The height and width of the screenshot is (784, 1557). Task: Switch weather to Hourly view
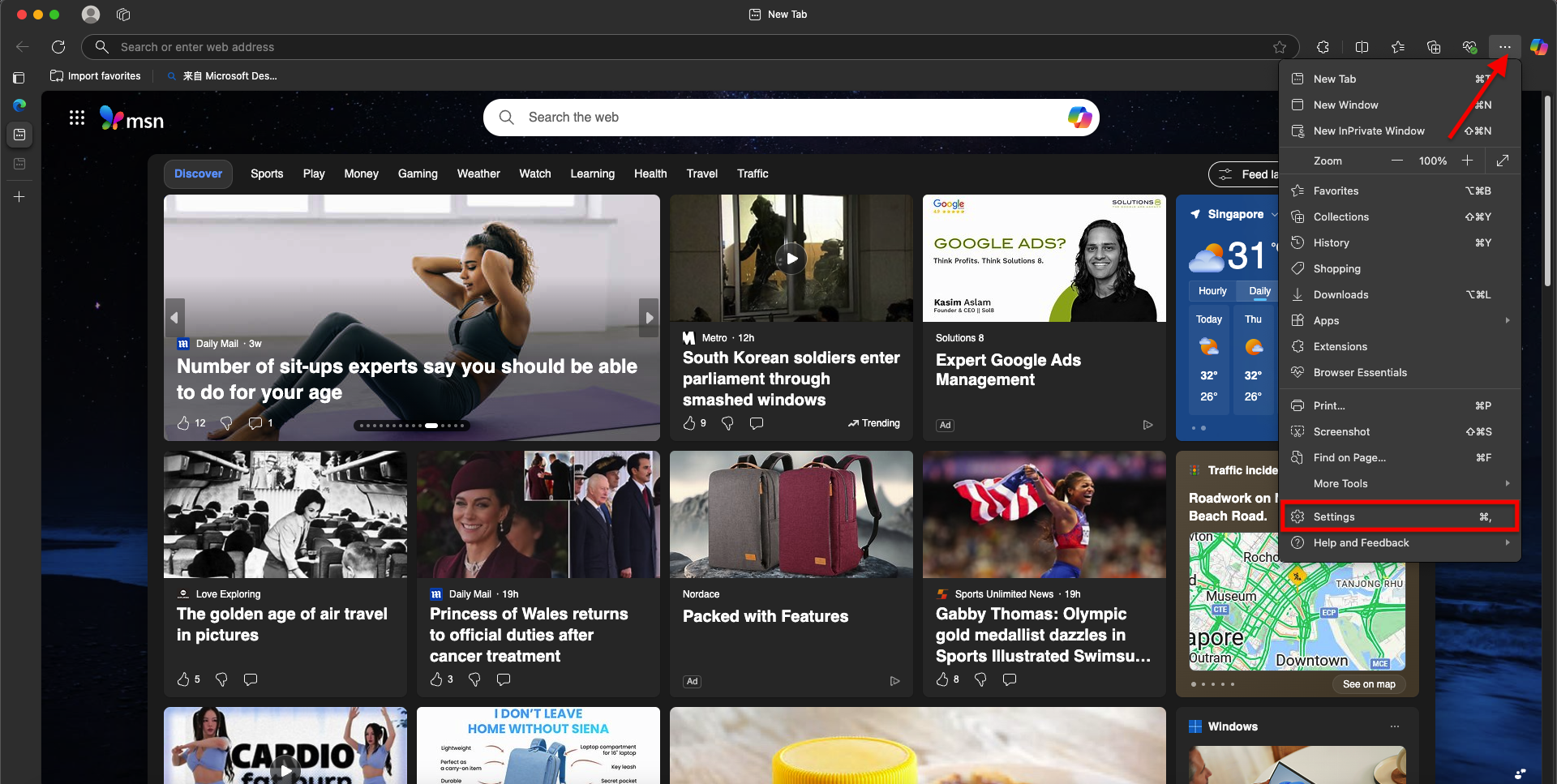pos(1212,291)
